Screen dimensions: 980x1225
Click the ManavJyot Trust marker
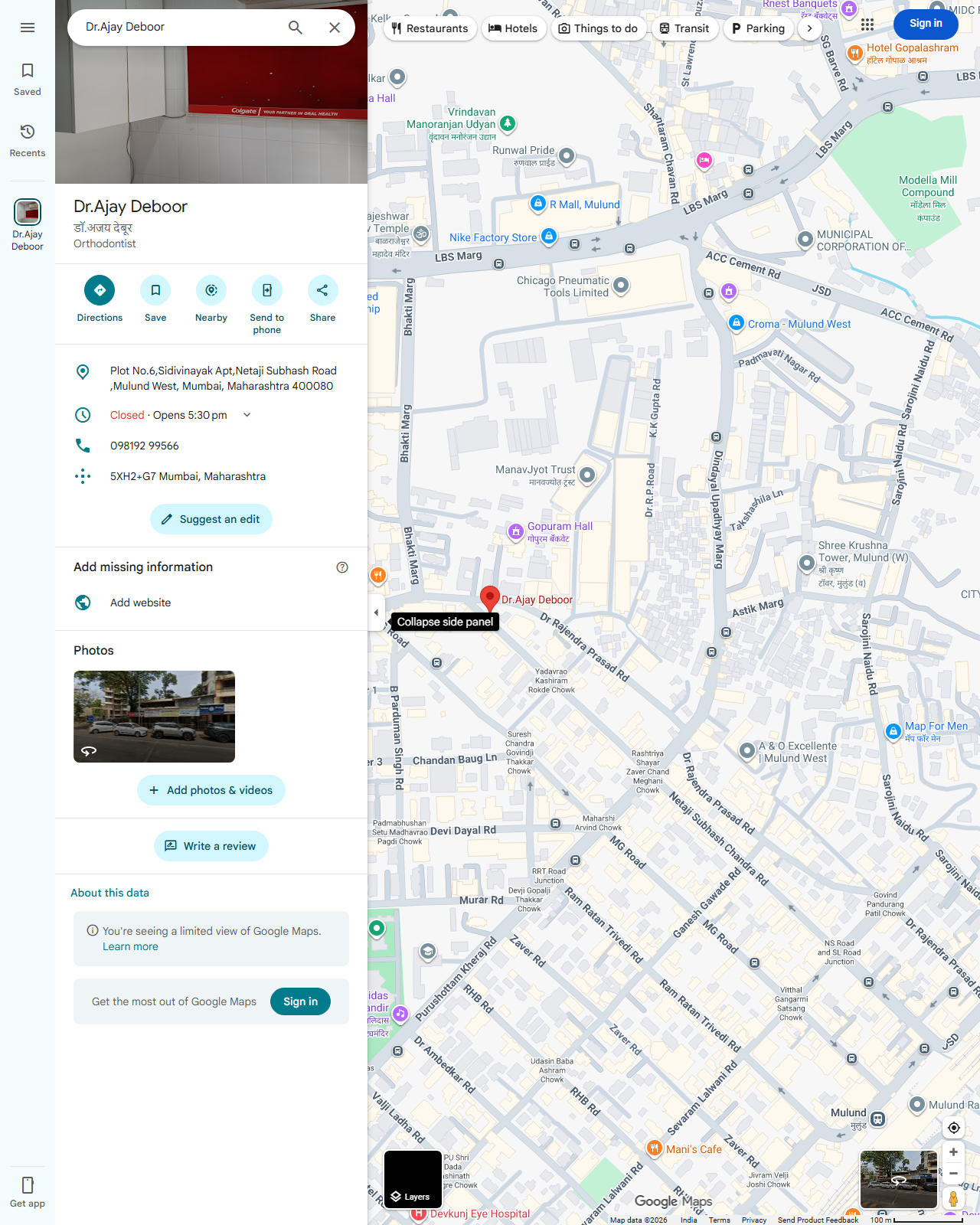587,475
